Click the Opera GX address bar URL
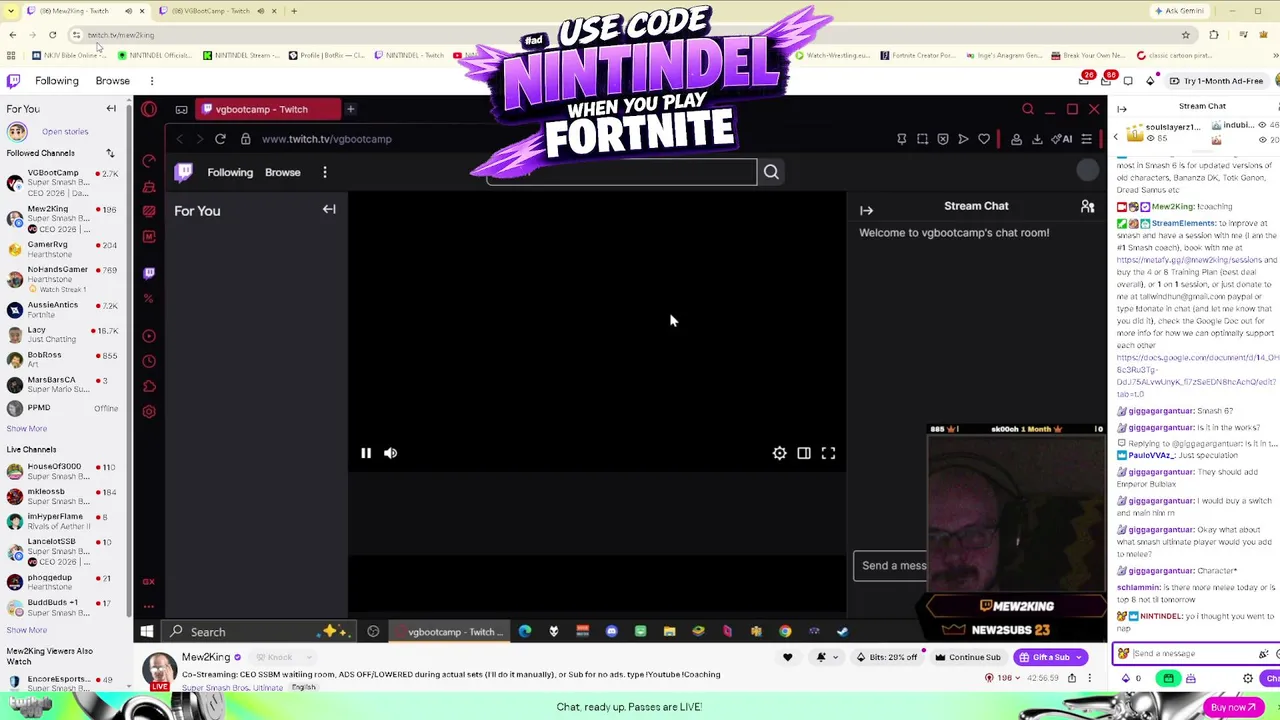The width and height of the screenshot is (1280, 720). (x=326, y=139)
